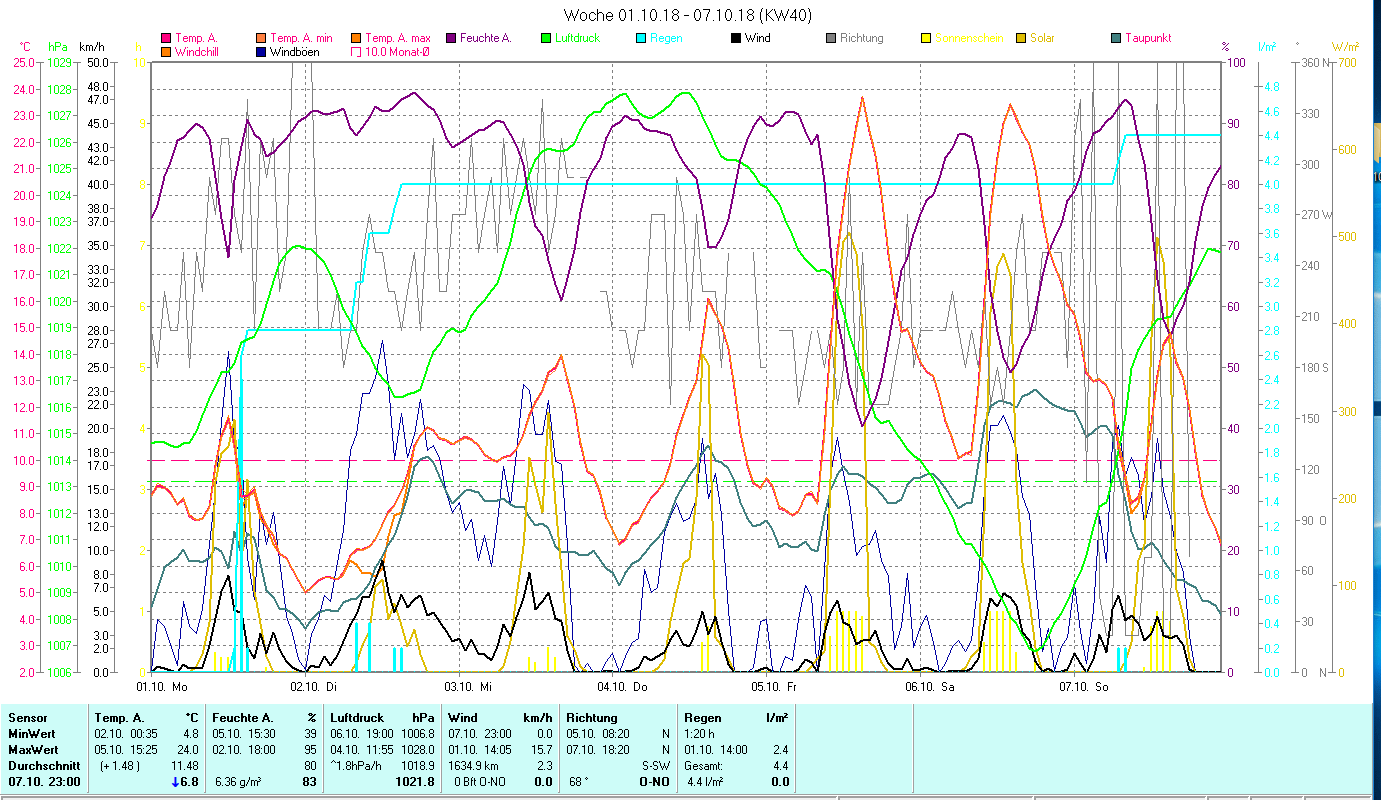
Task: Click the 'W/m²' solar axis unit label
Action: click(1346, 46)
